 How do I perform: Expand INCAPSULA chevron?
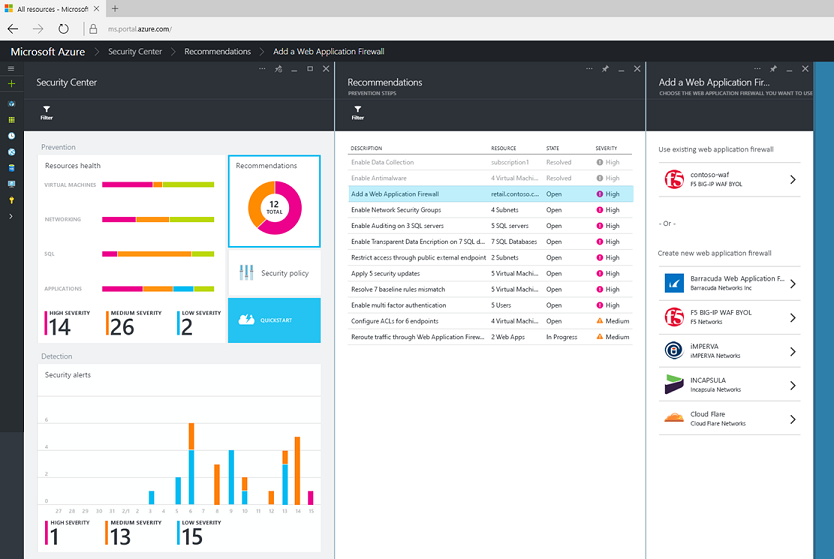pos(793,386)
